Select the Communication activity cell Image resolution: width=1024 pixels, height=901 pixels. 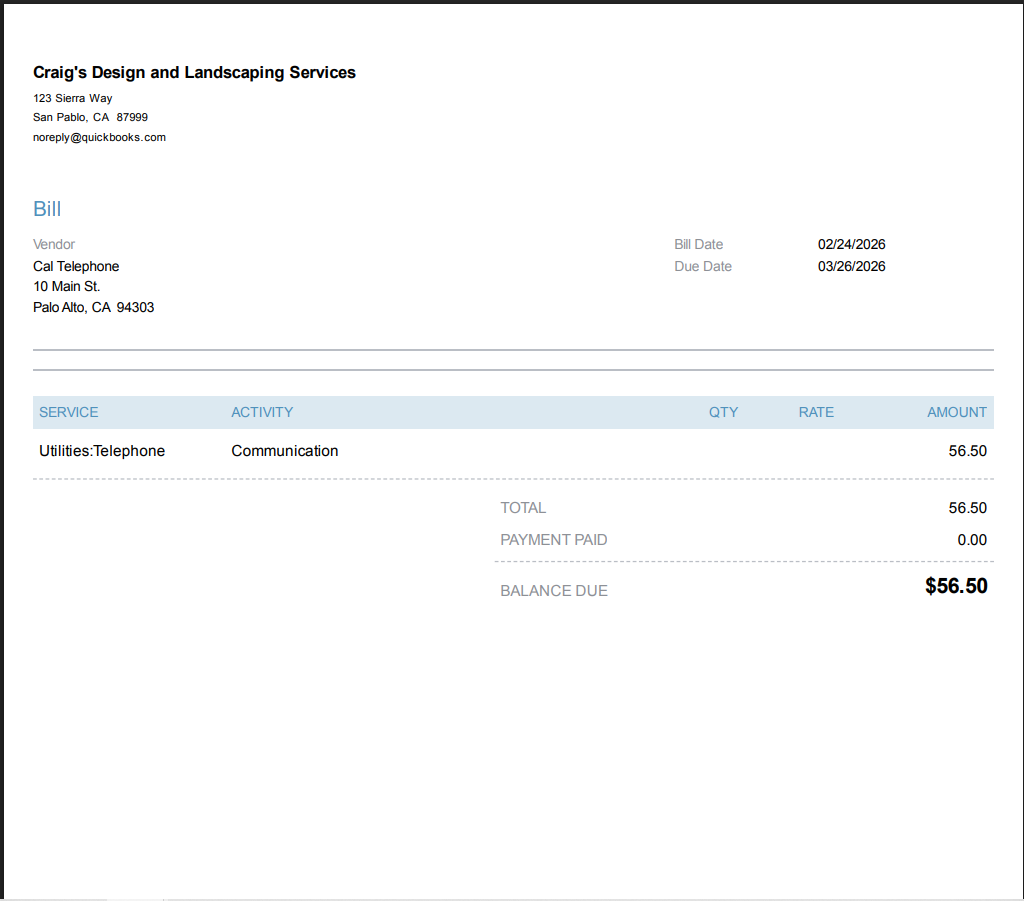tap(285, 451)
